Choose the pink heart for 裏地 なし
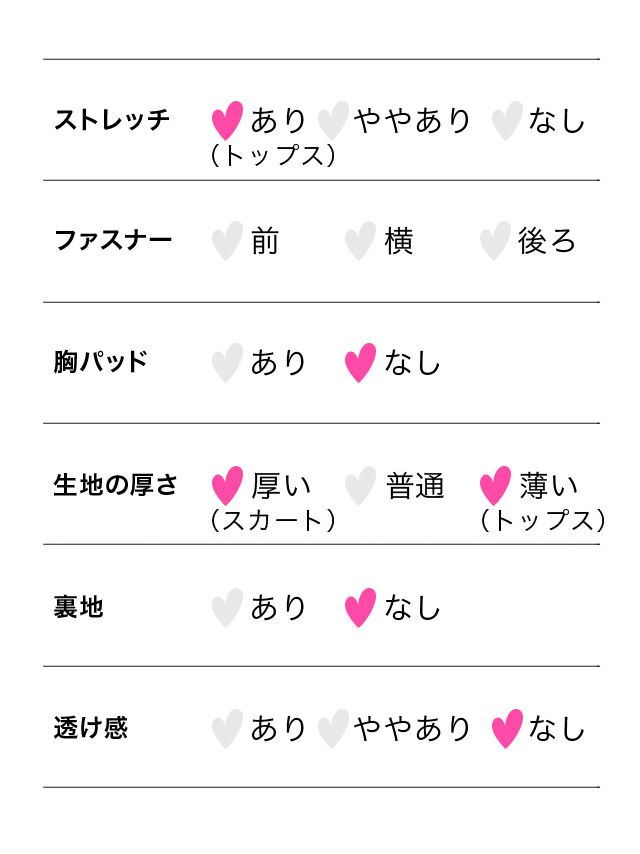The height and width of the screenshot is (854, 640). click(360, 607)
